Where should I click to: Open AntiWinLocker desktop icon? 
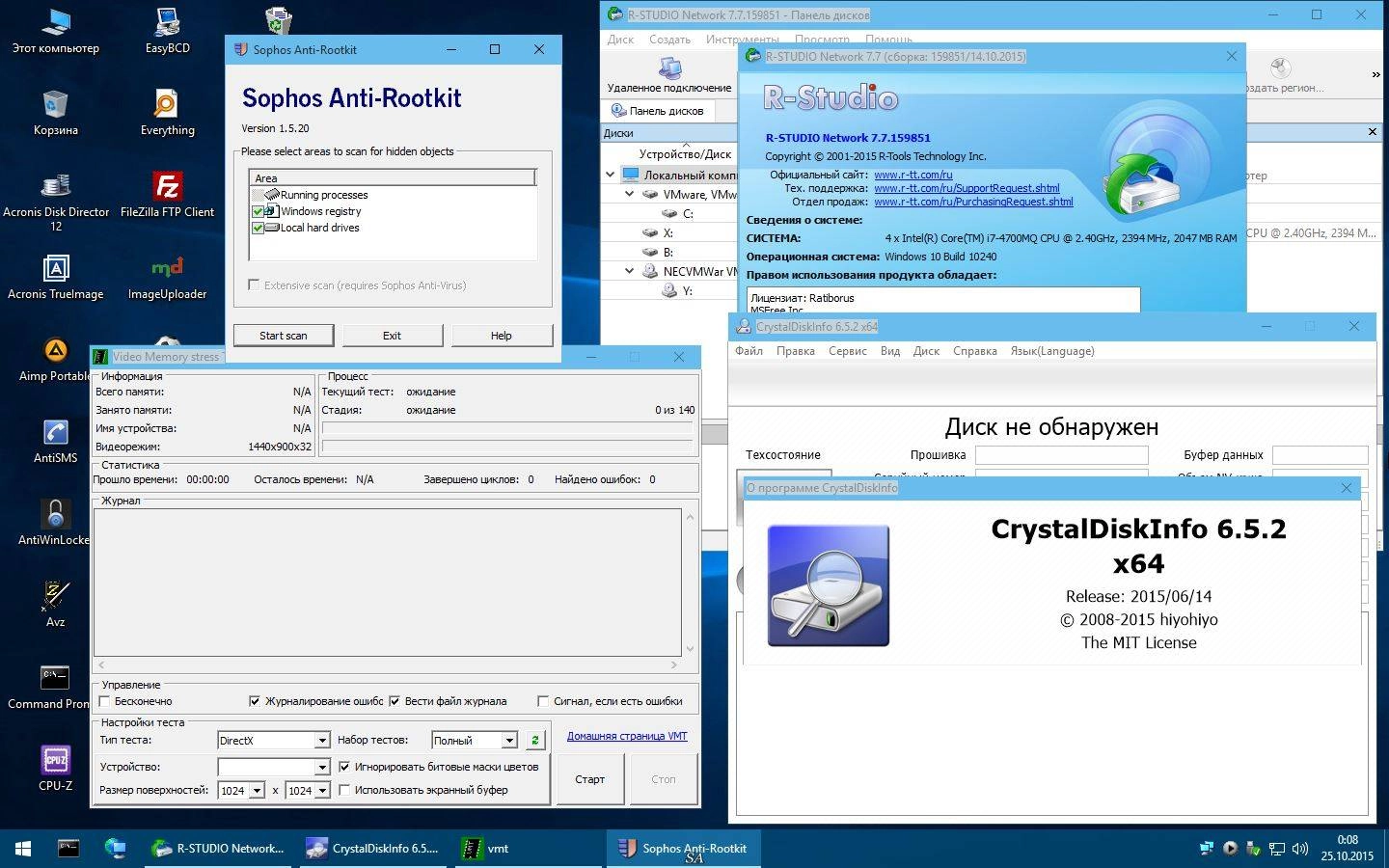coord(56,522)
